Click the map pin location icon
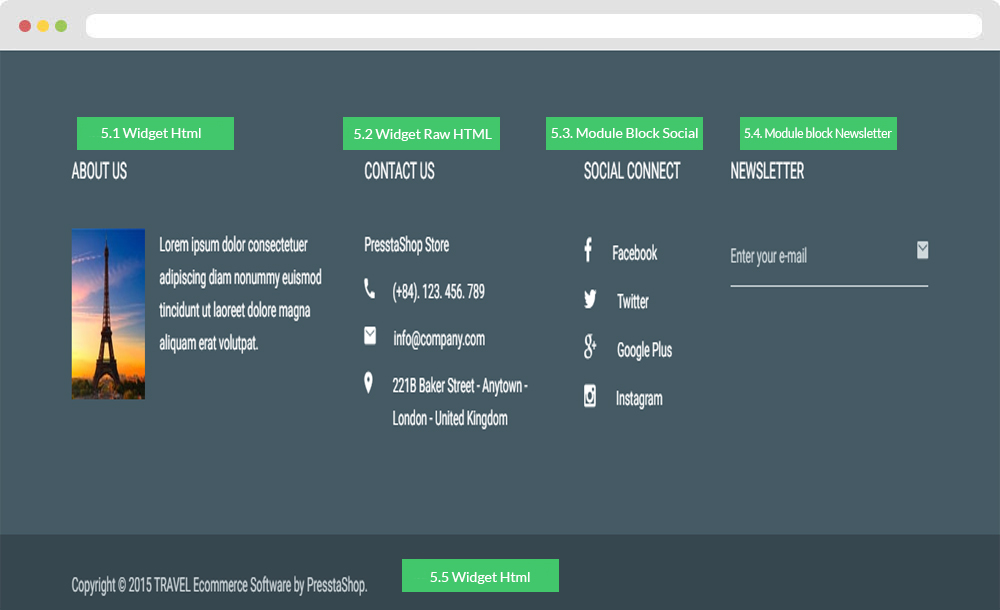This screenshot has width=1000, height=610. (x=369, y=383)
